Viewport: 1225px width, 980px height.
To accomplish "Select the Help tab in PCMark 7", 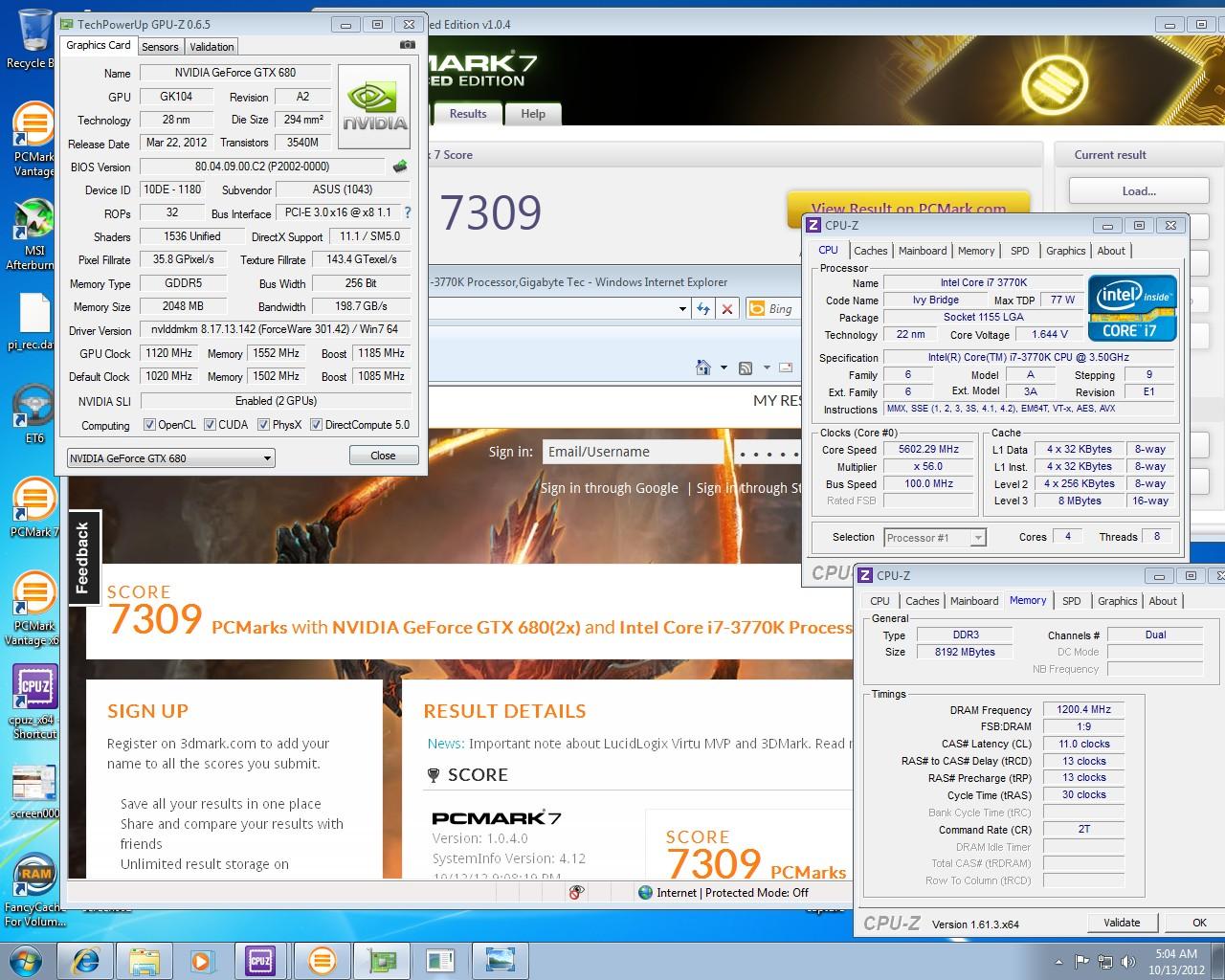I will [x=533, y=114].
